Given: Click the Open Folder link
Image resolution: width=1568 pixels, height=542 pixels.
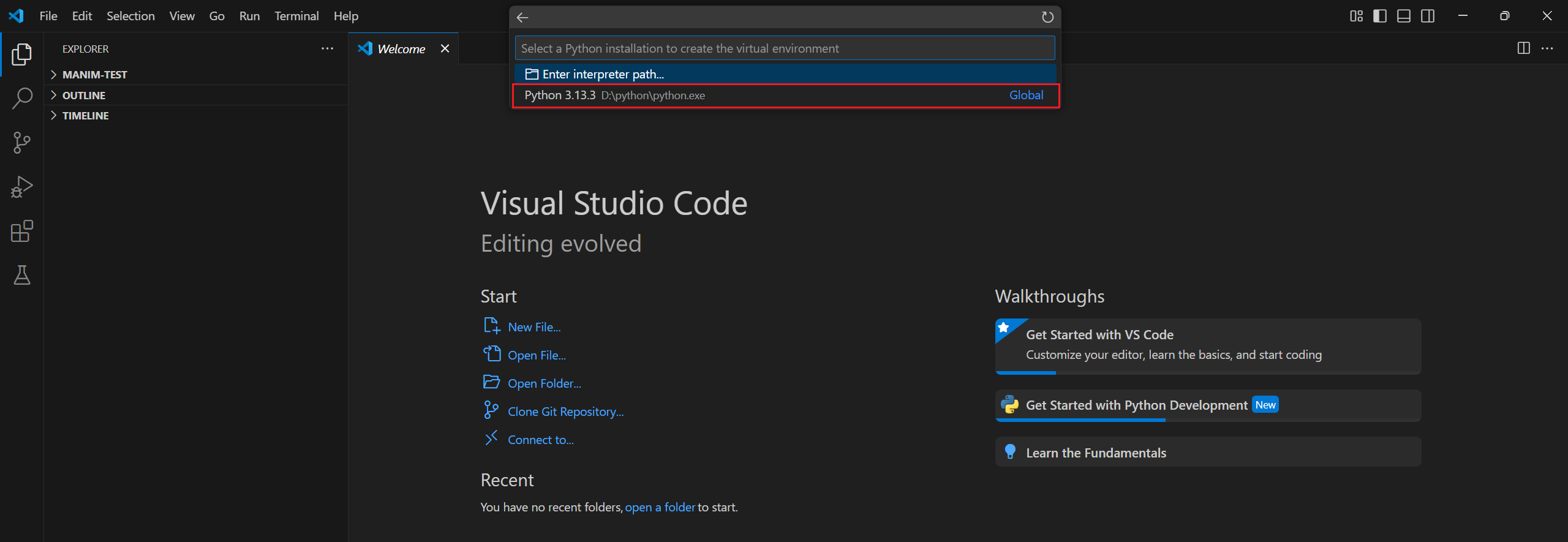Looking at the screenshot, I should 544,383.
